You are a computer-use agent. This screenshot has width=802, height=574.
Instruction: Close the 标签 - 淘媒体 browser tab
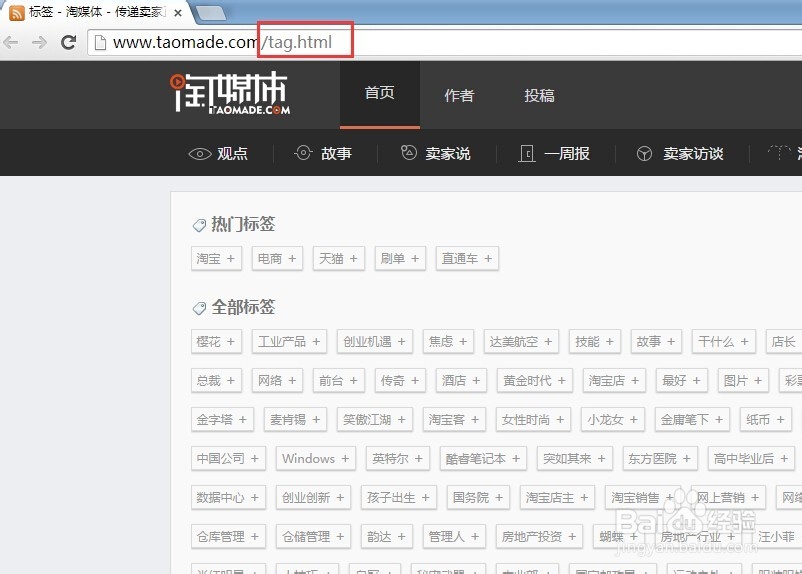(x=178, y=13)
